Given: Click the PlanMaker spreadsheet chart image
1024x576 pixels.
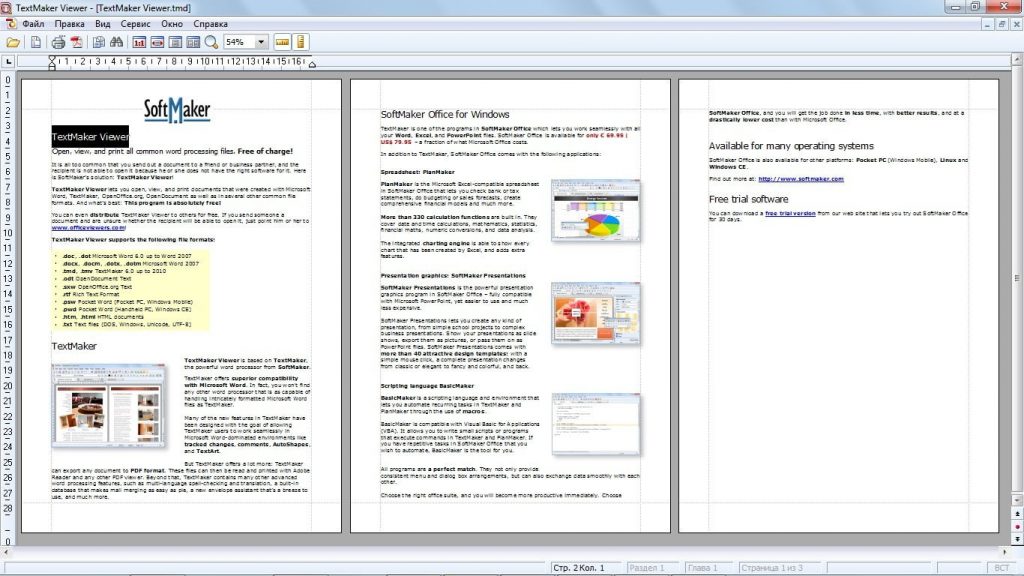Looking at the screenshot, I should (x=596, y=210).
